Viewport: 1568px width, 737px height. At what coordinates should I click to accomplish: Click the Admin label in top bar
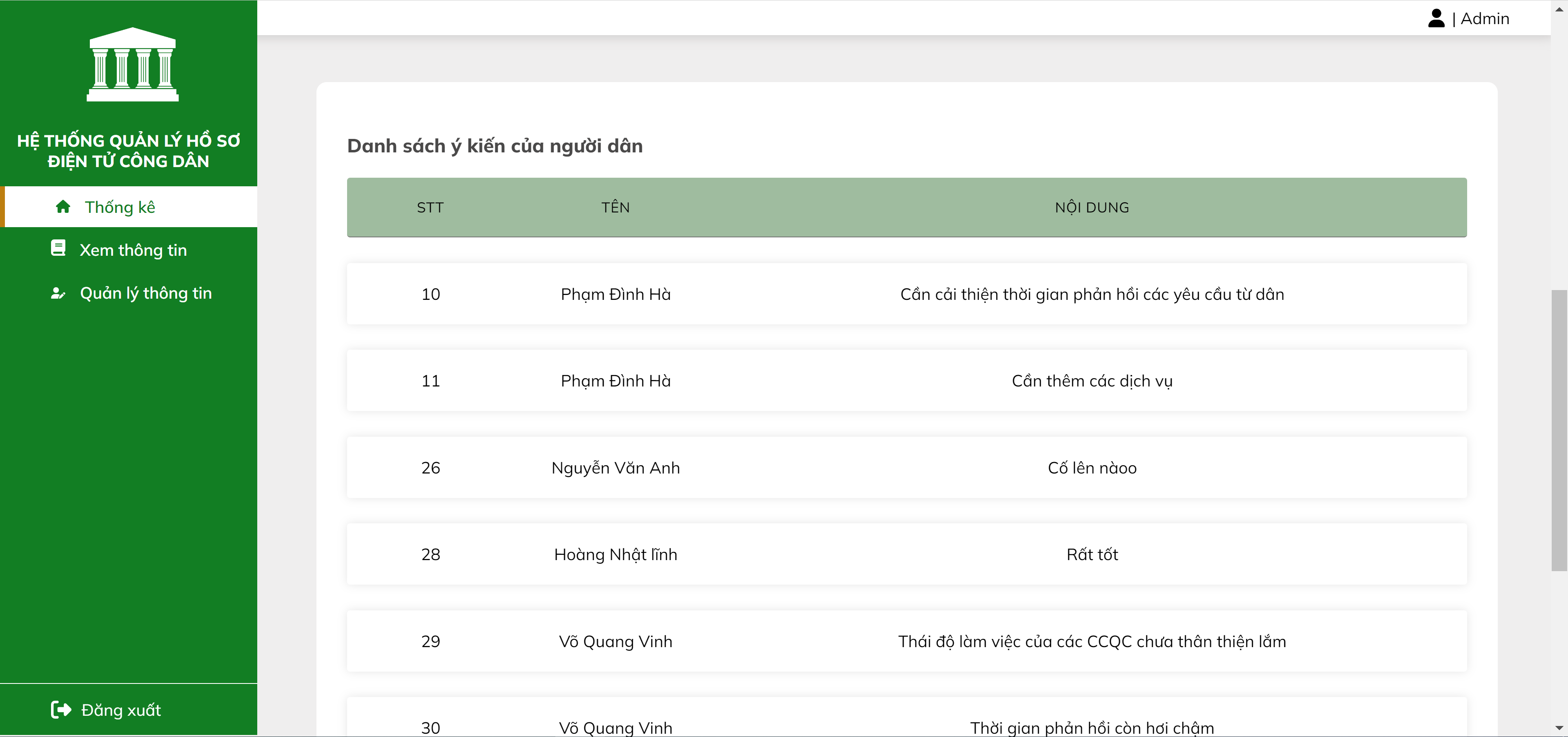pos(1485,18)
